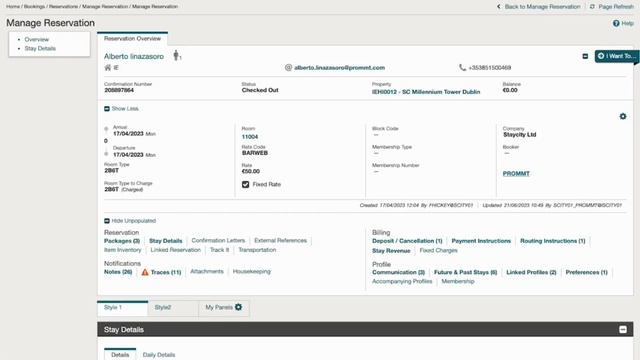640x360 pixels.
Task: Click the Page Refresh icon
Action: [592, 7]
